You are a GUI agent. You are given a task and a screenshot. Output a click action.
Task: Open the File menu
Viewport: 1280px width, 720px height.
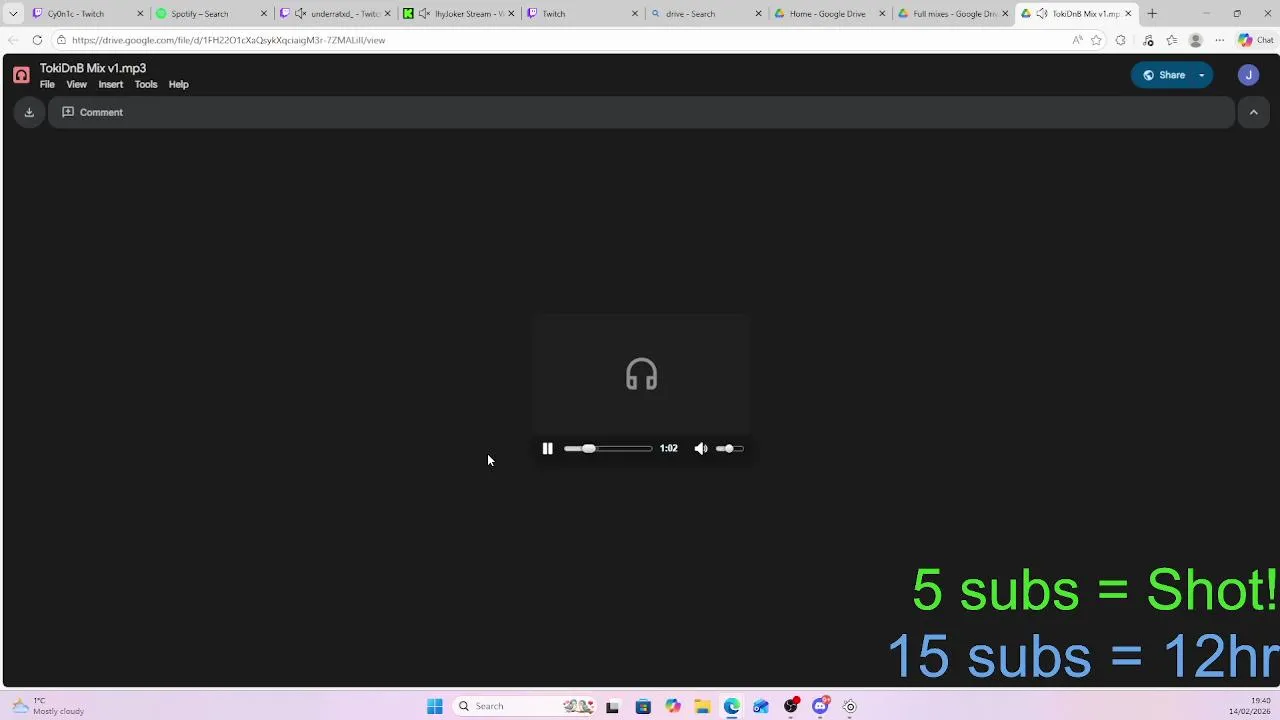click(x=47, y=84)
